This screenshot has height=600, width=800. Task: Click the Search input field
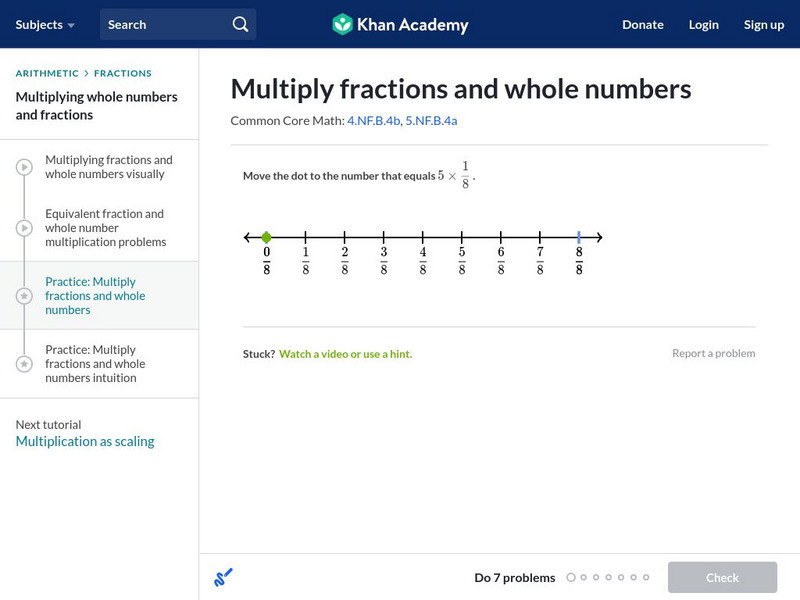coord(165,24)
